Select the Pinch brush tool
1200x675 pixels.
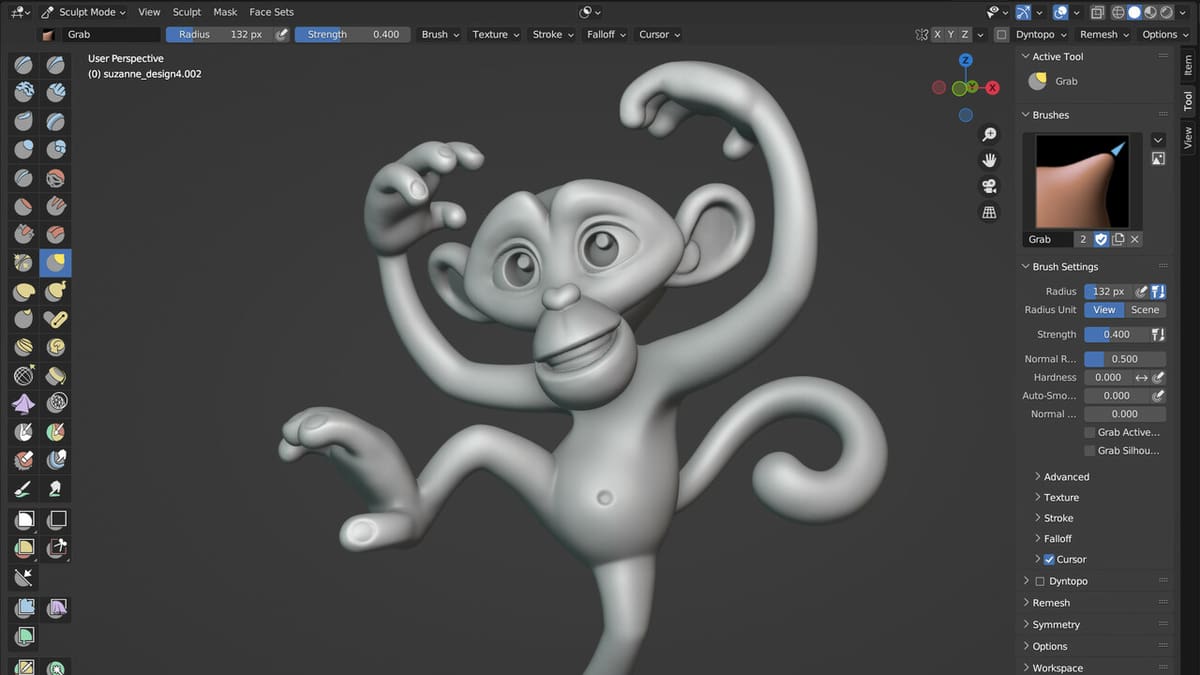coord(24,264)
